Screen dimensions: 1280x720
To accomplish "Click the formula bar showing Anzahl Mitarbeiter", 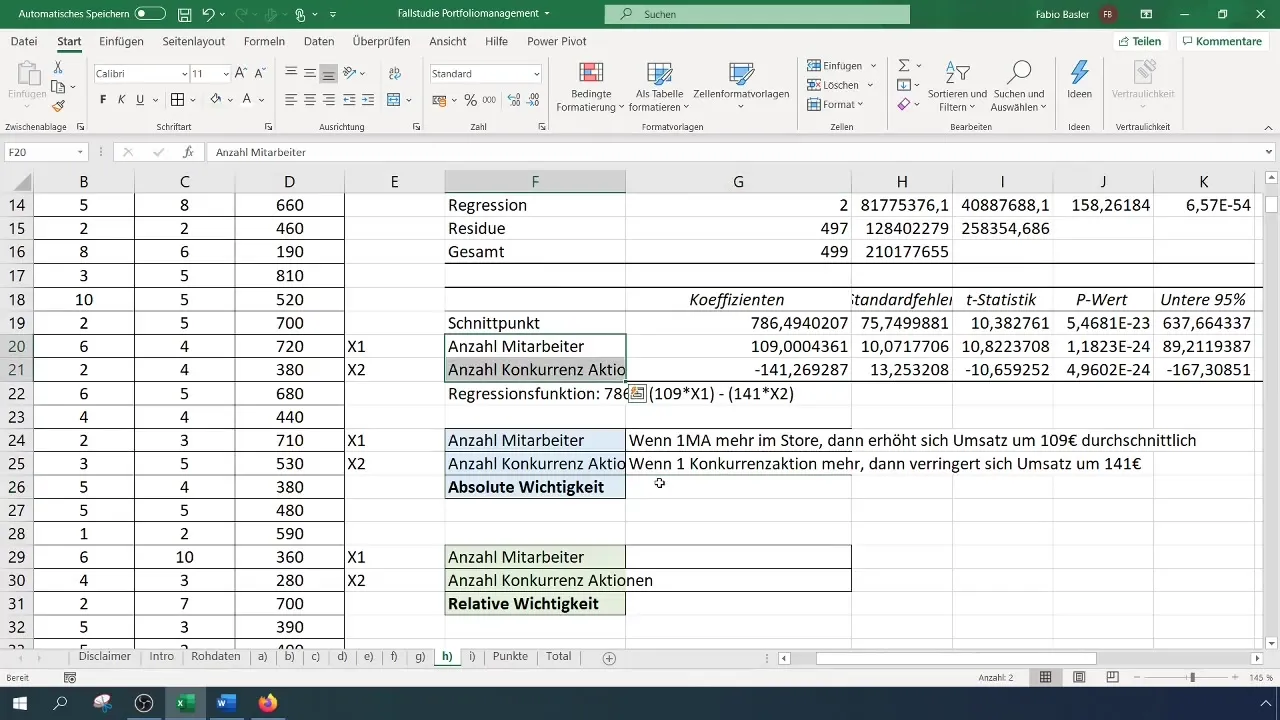I will click(x=735, y=152).
